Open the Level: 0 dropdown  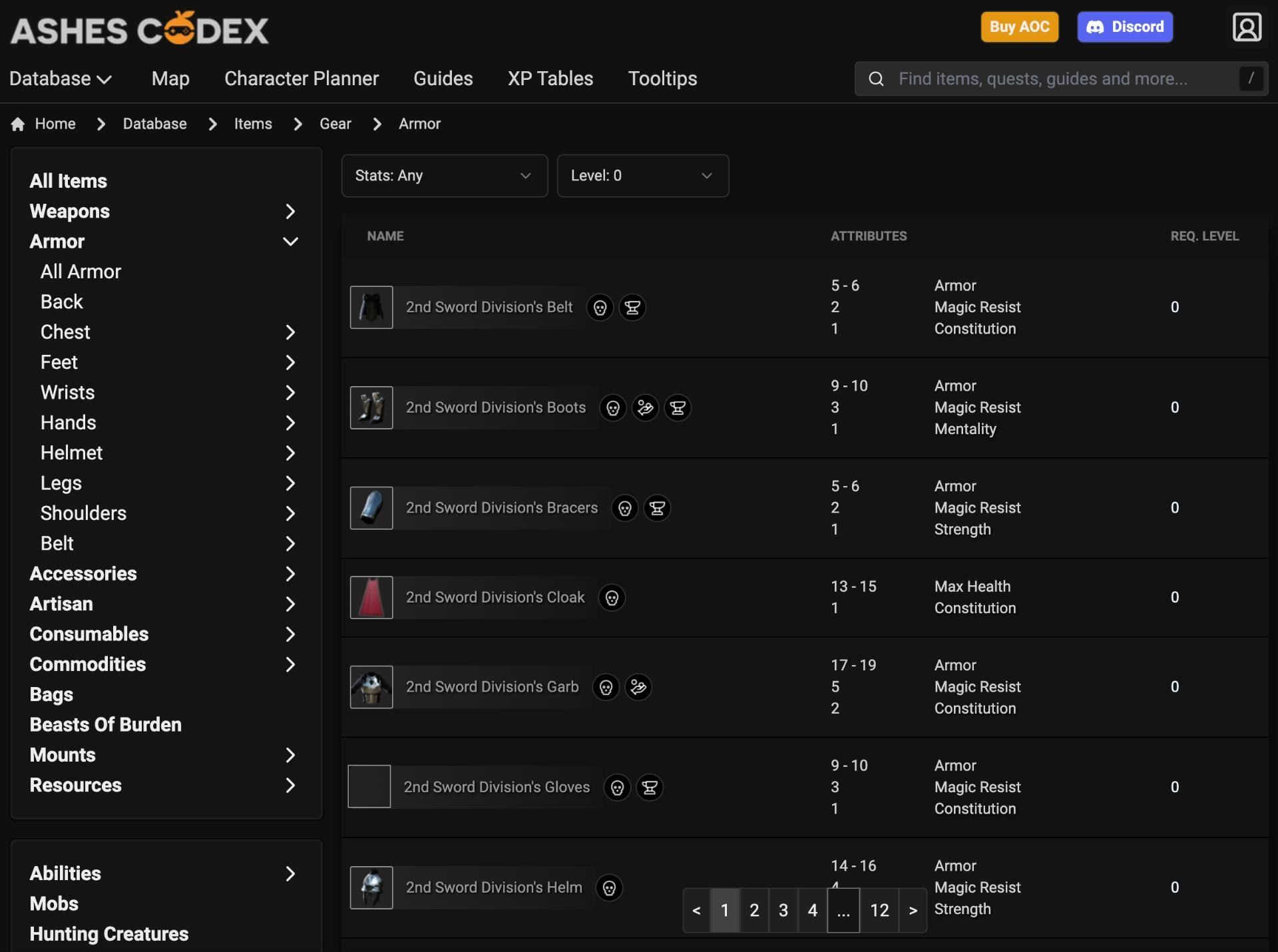[x=642, y=176]
